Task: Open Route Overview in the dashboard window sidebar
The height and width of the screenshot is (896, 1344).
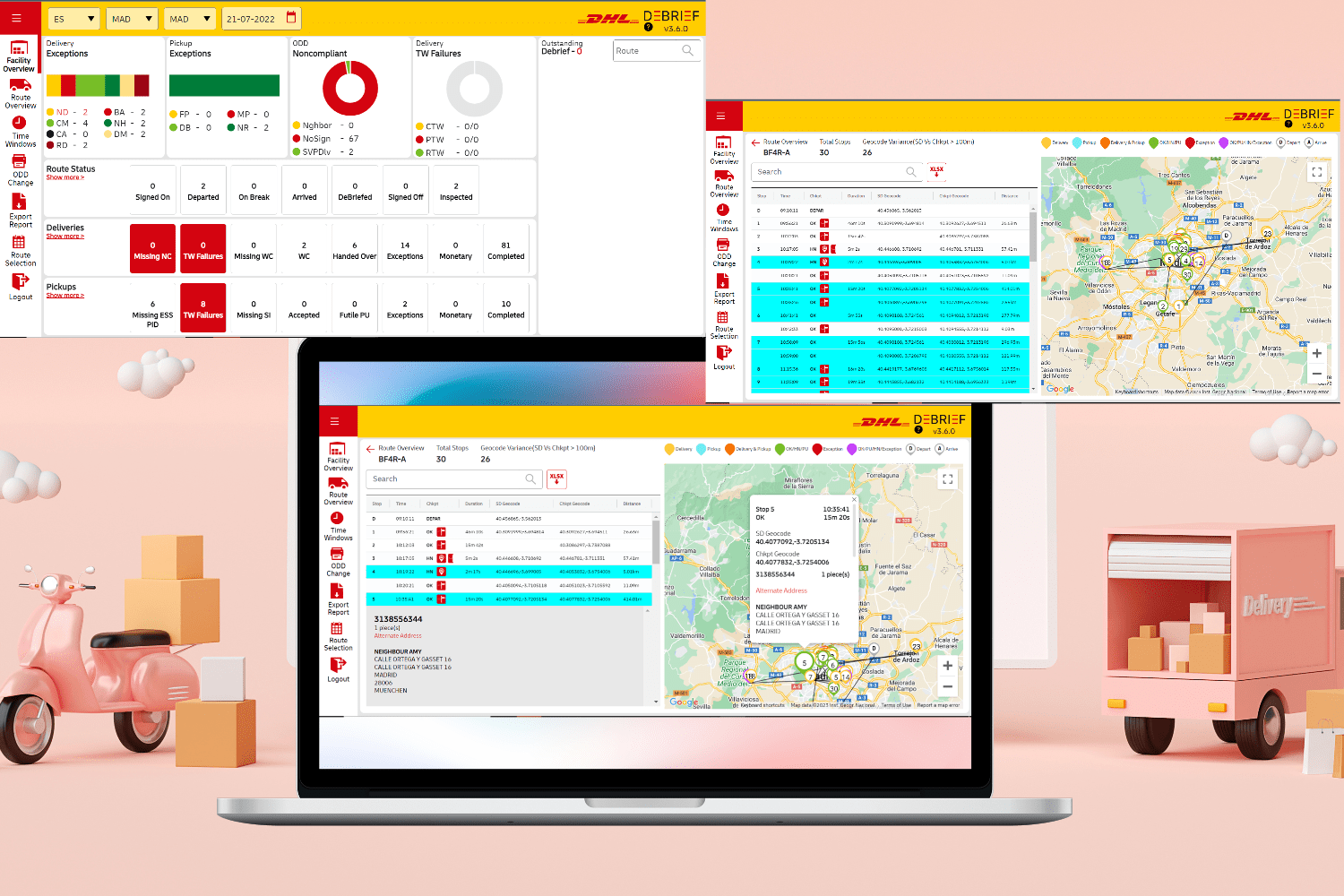Action: click(x=20, y=94)
